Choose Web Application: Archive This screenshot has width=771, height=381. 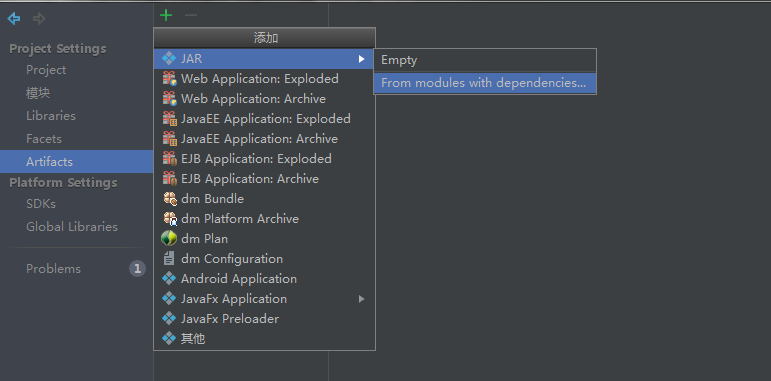pyautogui.click(x=265, y=99)
